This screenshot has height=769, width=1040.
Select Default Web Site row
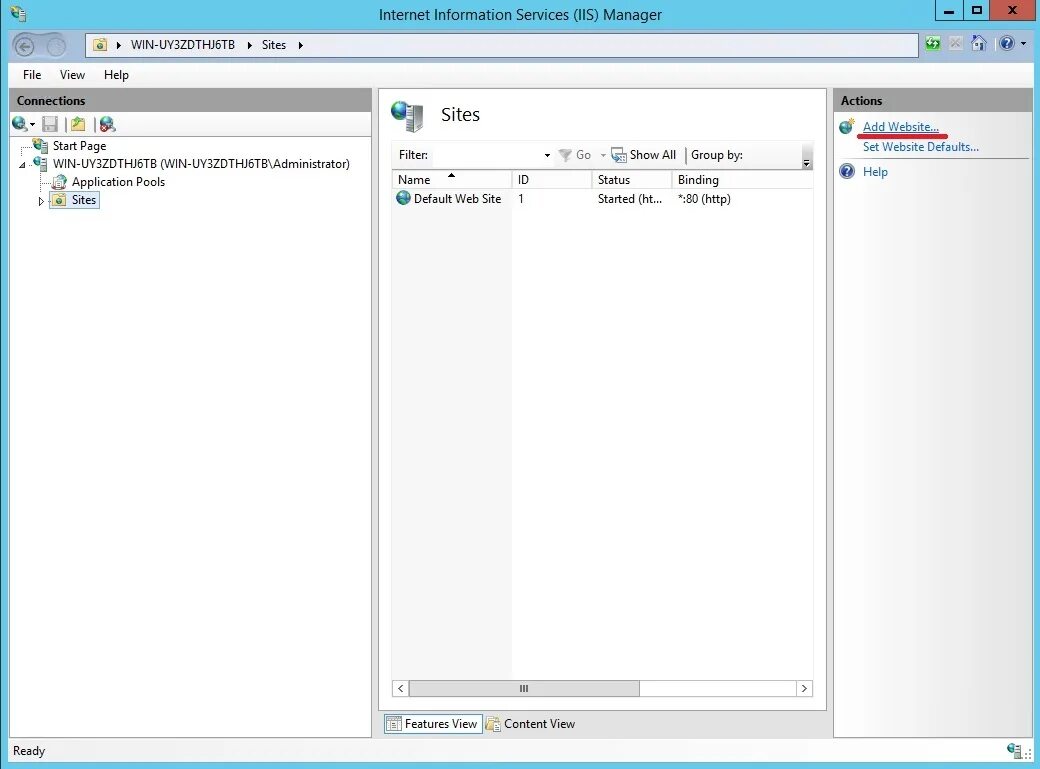coord(602,198)
